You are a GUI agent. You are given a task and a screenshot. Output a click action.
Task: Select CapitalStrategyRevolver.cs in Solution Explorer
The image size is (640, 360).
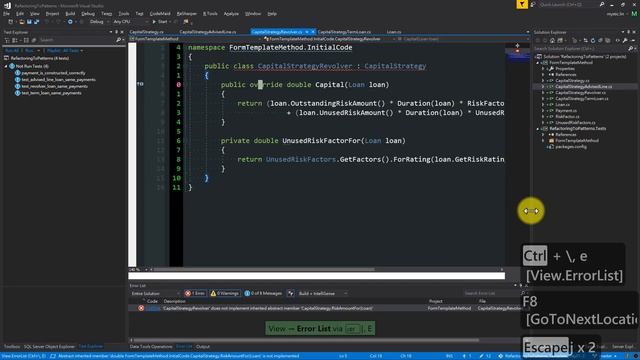pos(580,93)
